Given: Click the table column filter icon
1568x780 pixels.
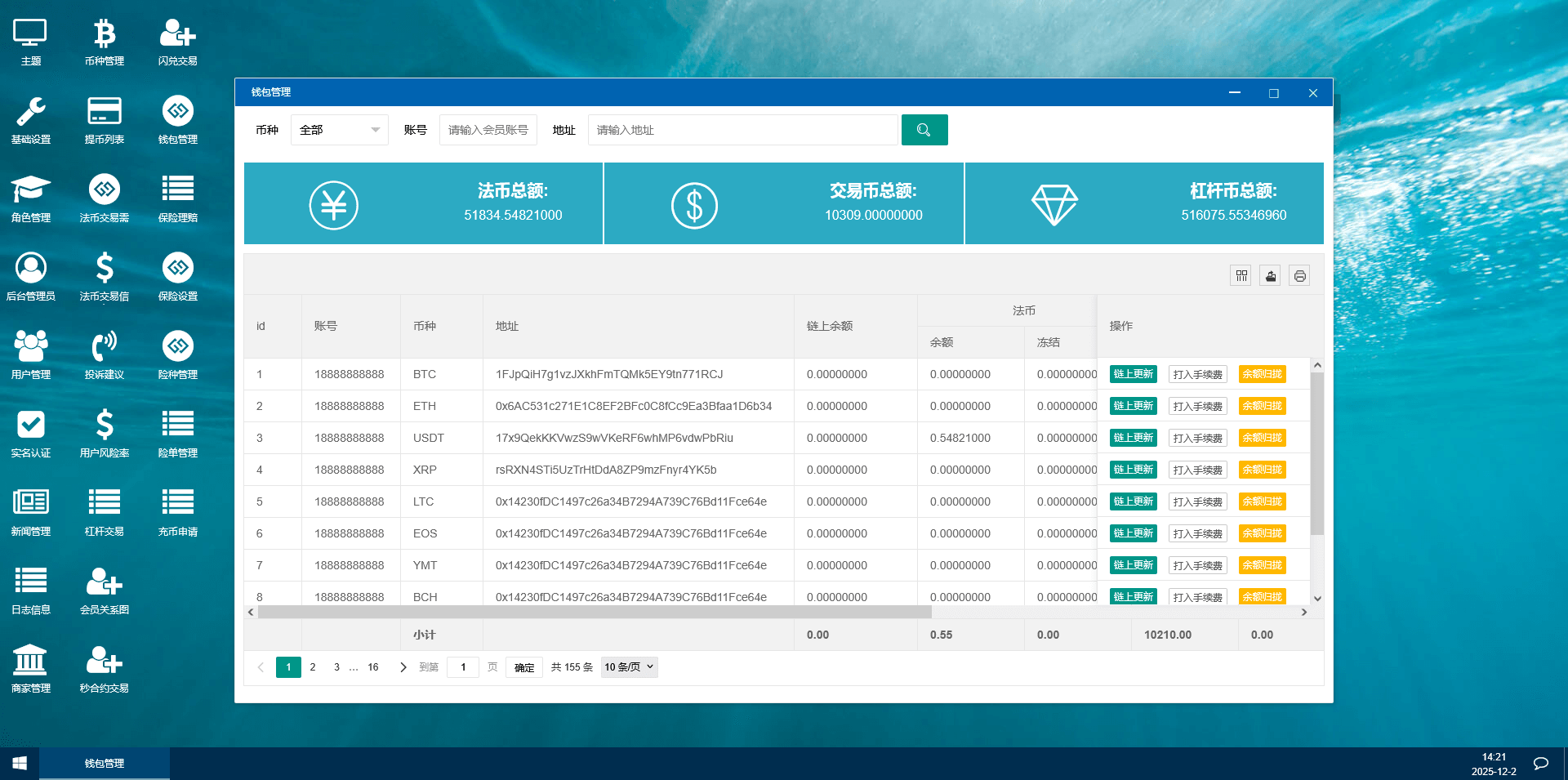Looking at the screenshot, I should pyautogui.click(x=1241, y=275).
